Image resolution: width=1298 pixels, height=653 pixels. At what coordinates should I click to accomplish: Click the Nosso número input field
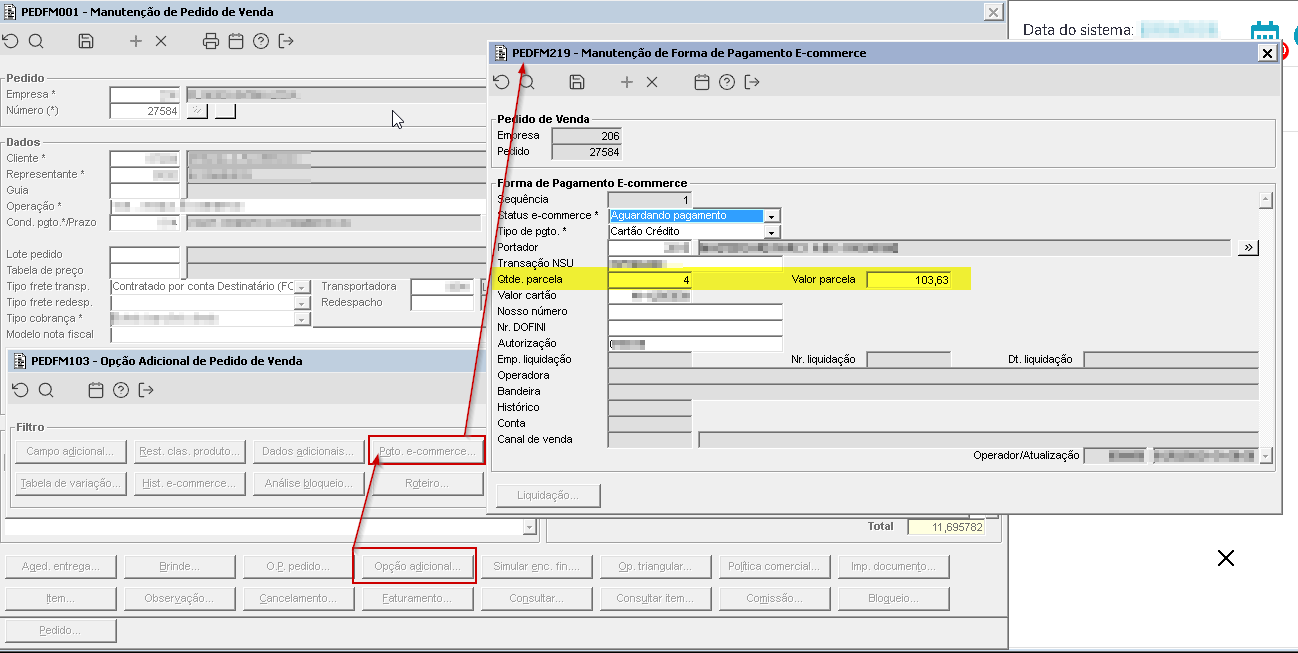point(695,311)
